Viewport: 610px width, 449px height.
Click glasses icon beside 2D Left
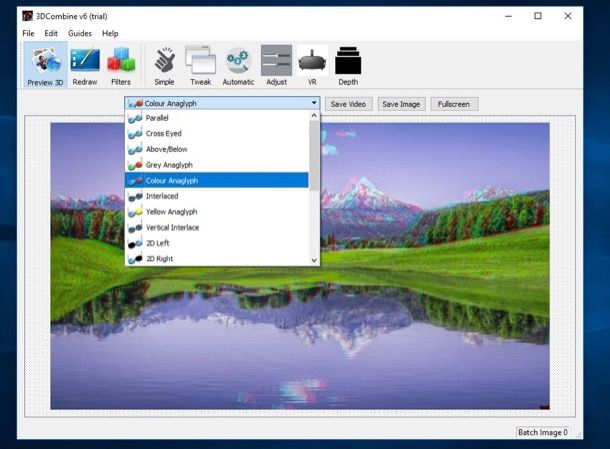click(x=135, y=243)
